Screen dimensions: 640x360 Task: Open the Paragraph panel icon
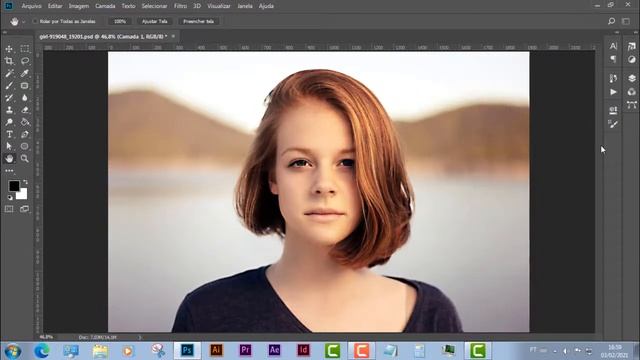click(613, 60)
